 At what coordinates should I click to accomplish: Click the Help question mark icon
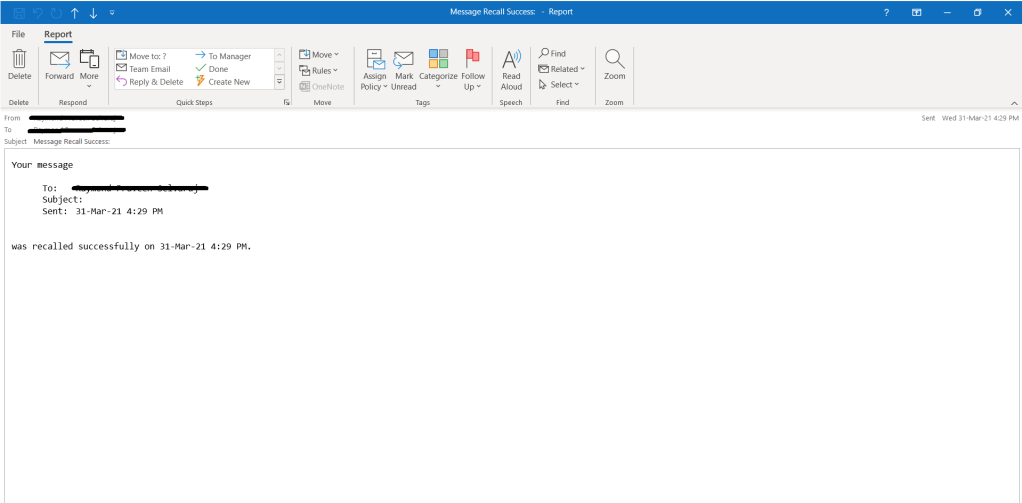point(886,12)
